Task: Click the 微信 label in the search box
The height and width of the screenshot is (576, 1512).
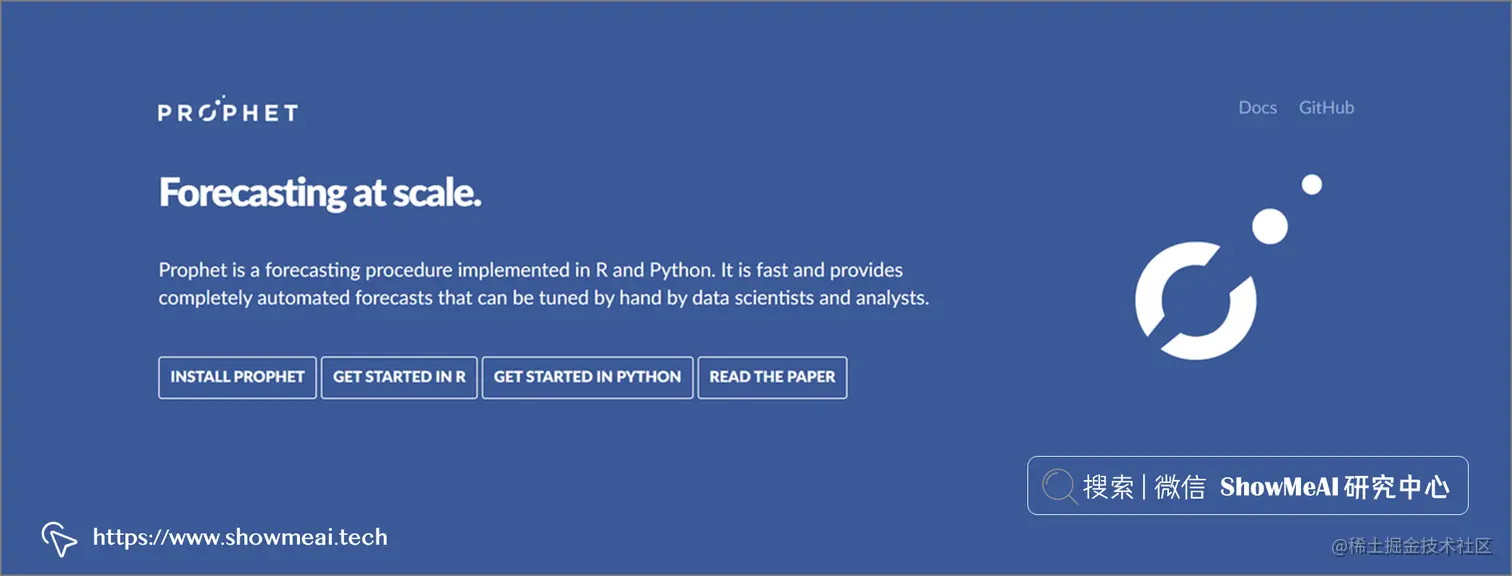Action: coord(1180,487)
